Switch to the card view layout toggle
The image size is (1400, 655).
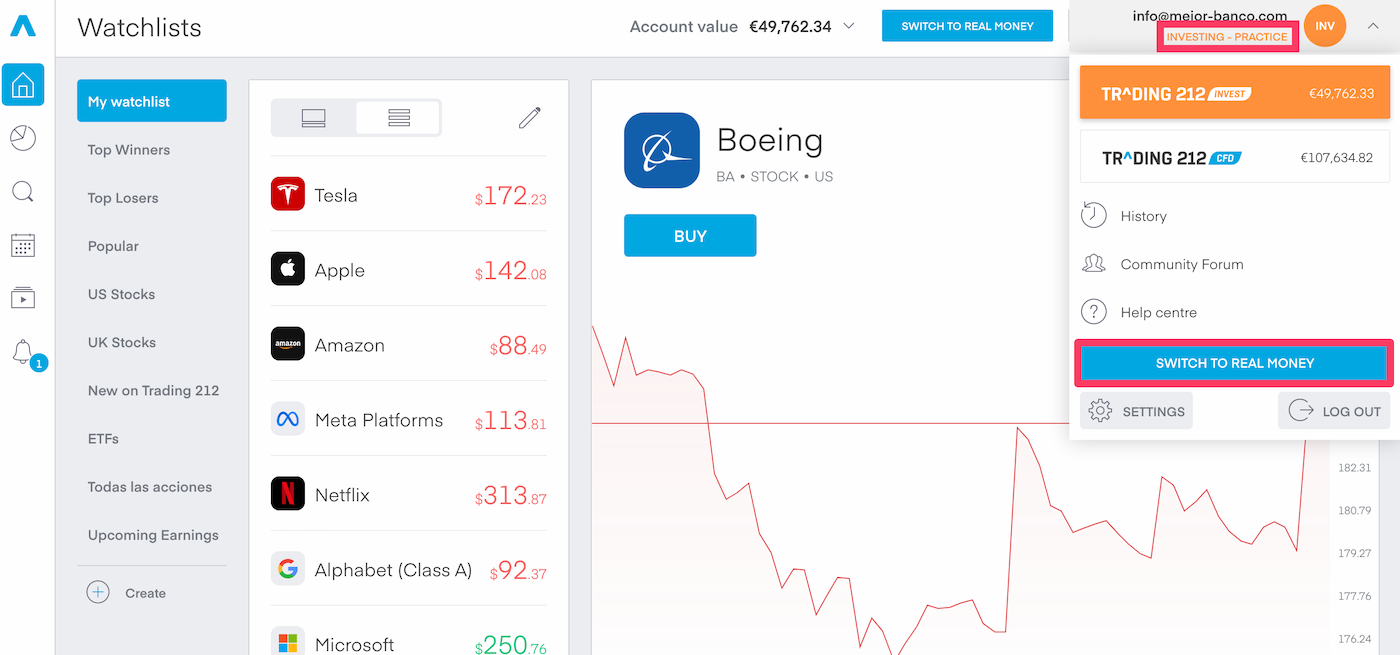[314, 118]
